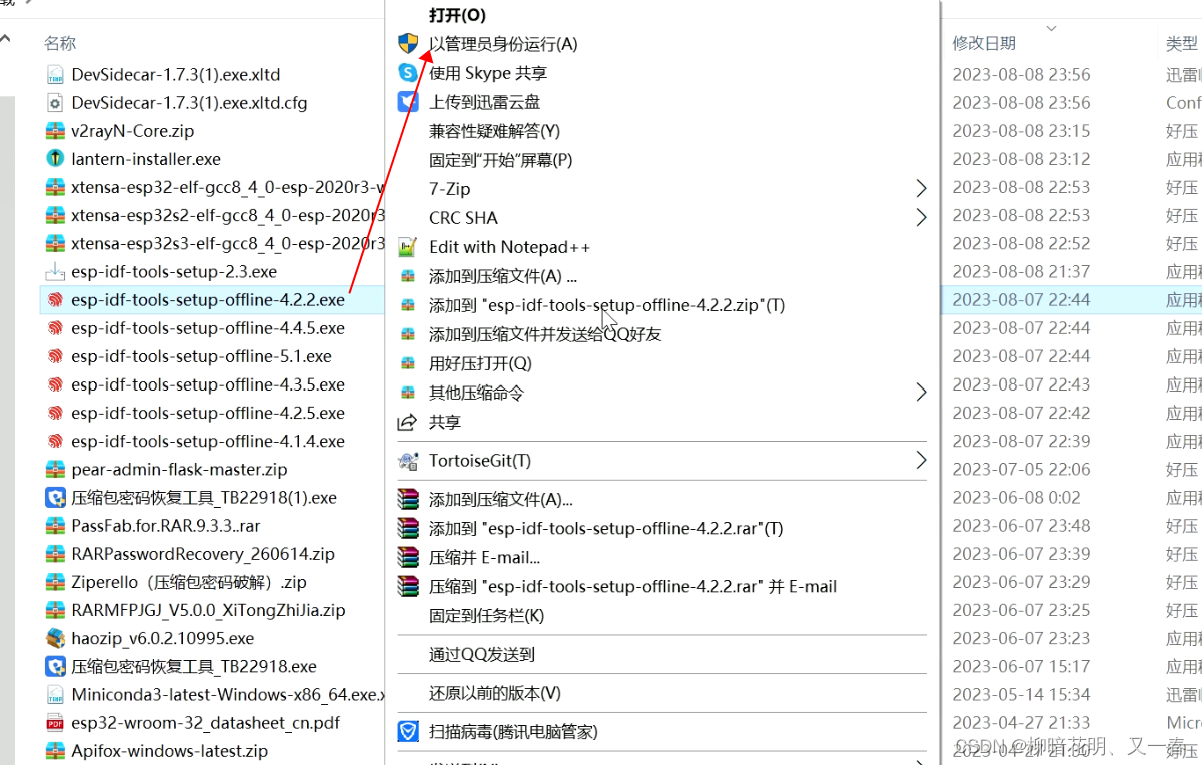Image resolution: width=1202 pixels, height=765 pixels.
Task: Click the Haozip icon beside 用好压打开(Q)
Action: tap(407, 363)
